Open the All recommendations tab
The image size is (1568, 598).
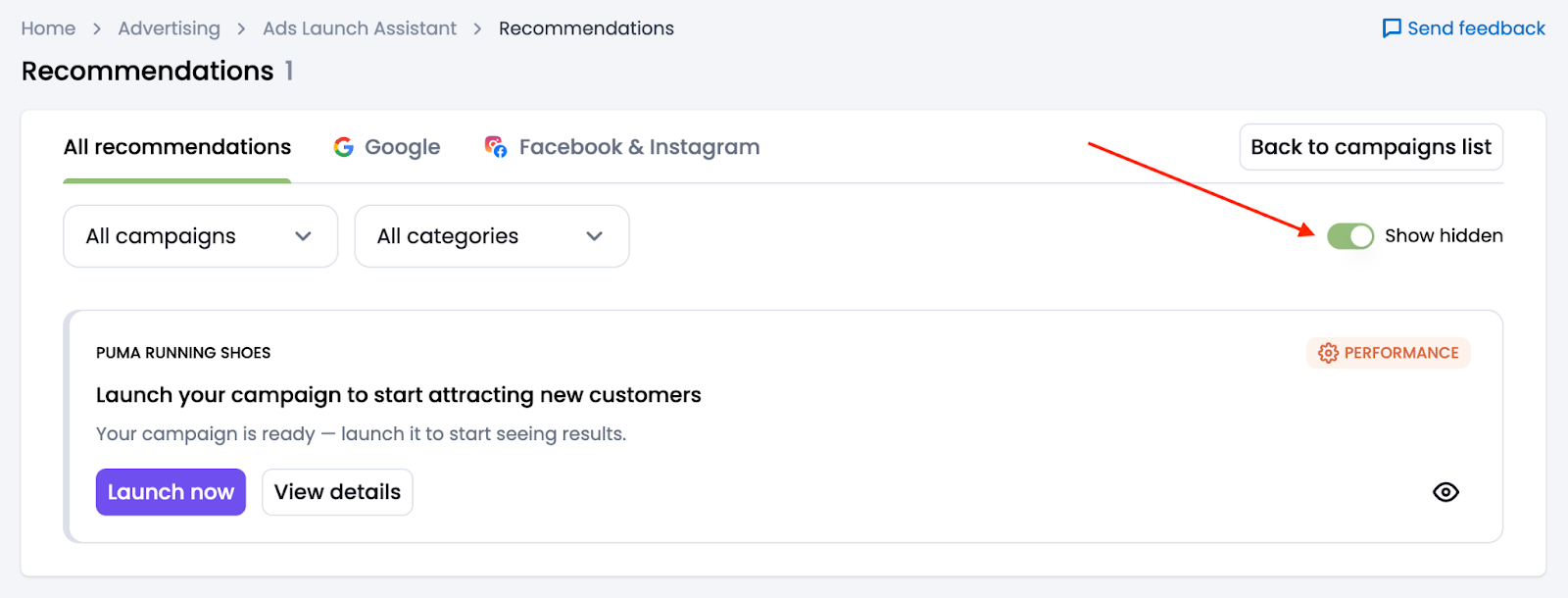[177, 147]
